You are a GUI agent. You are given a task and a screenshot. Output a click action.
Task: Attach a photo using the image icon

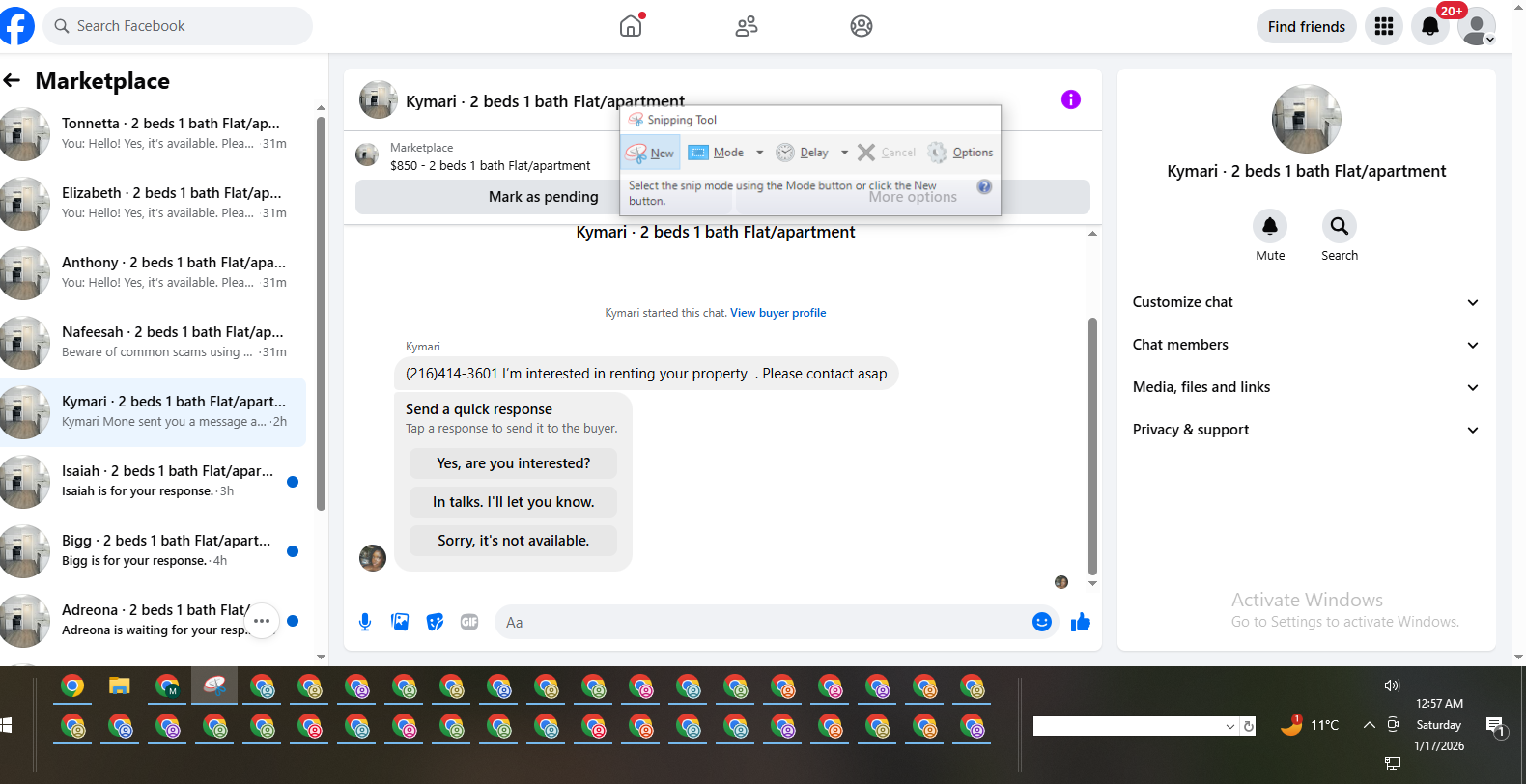[x=400, y=623]
